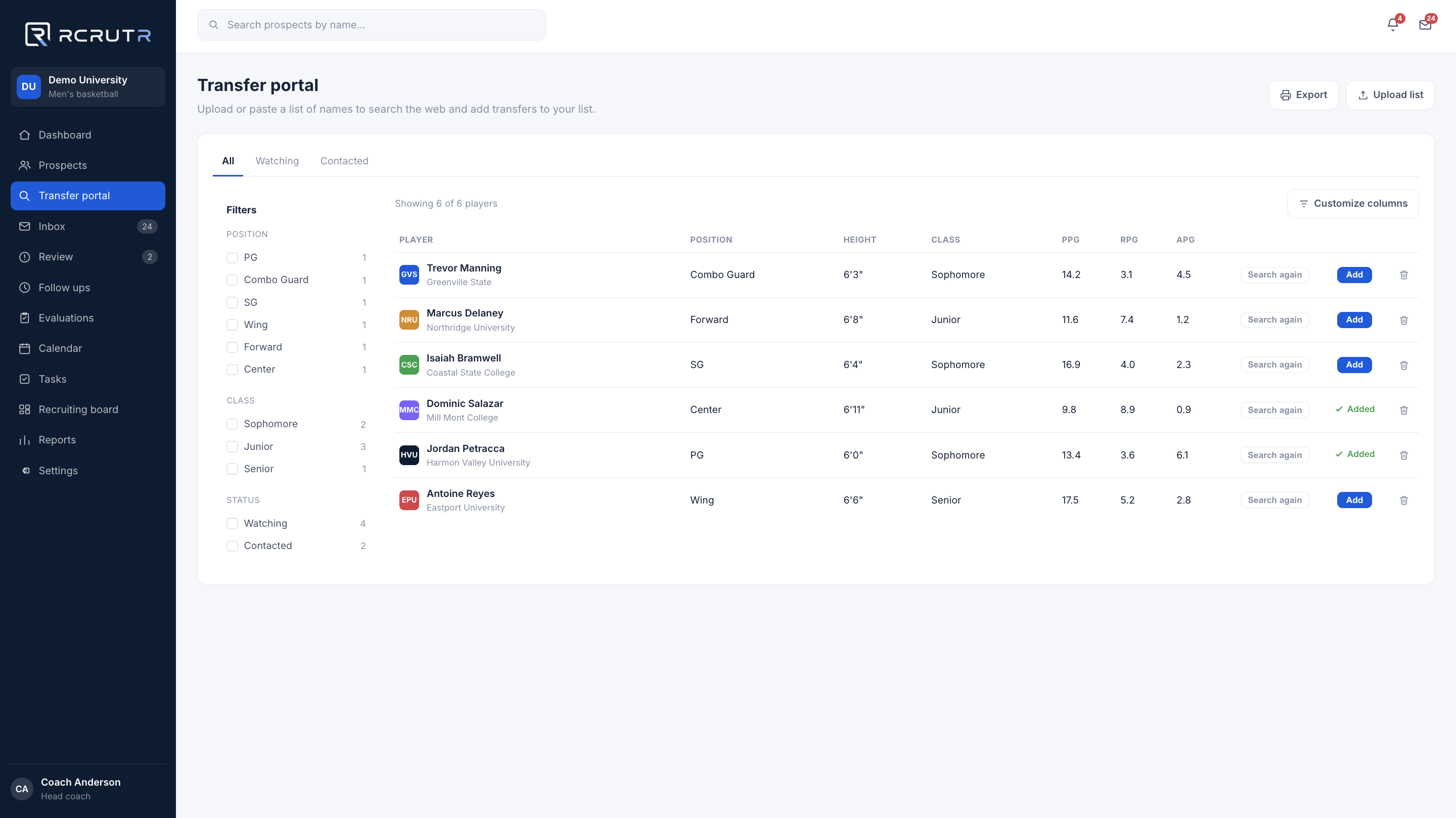Check the Junior class filter
The height and width of the screenshot is (818, 1456).
click(x=232, y=446)
